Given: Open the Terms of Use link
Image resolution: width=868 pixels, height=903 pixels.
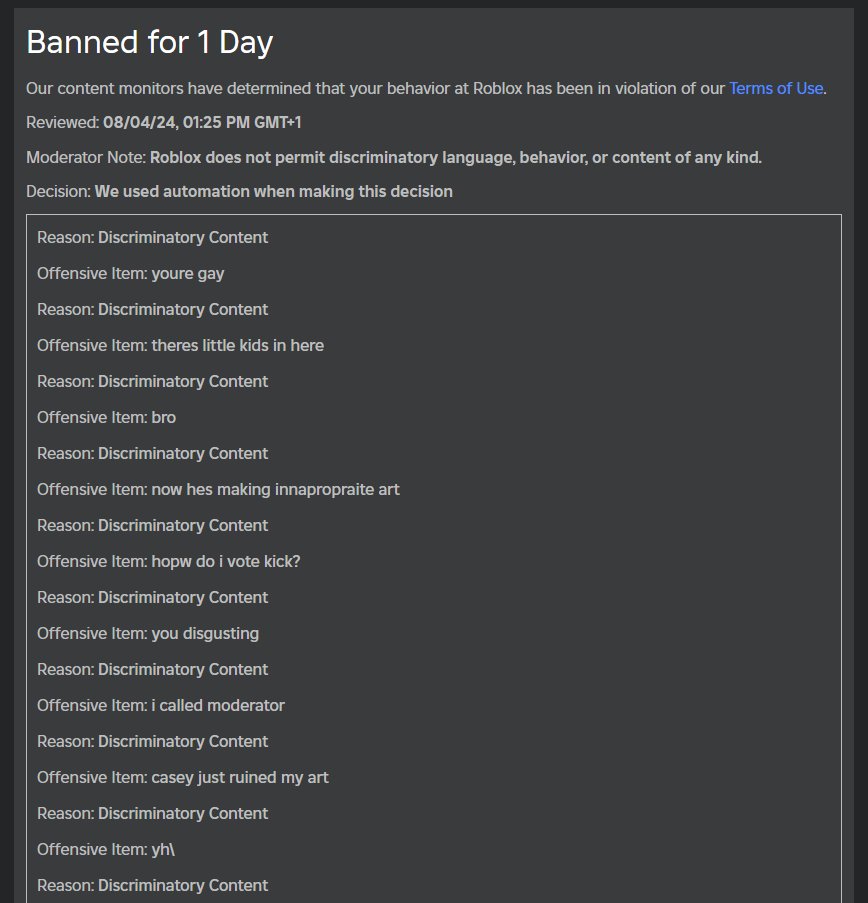Looking at the screenshot, I should 776,89.
